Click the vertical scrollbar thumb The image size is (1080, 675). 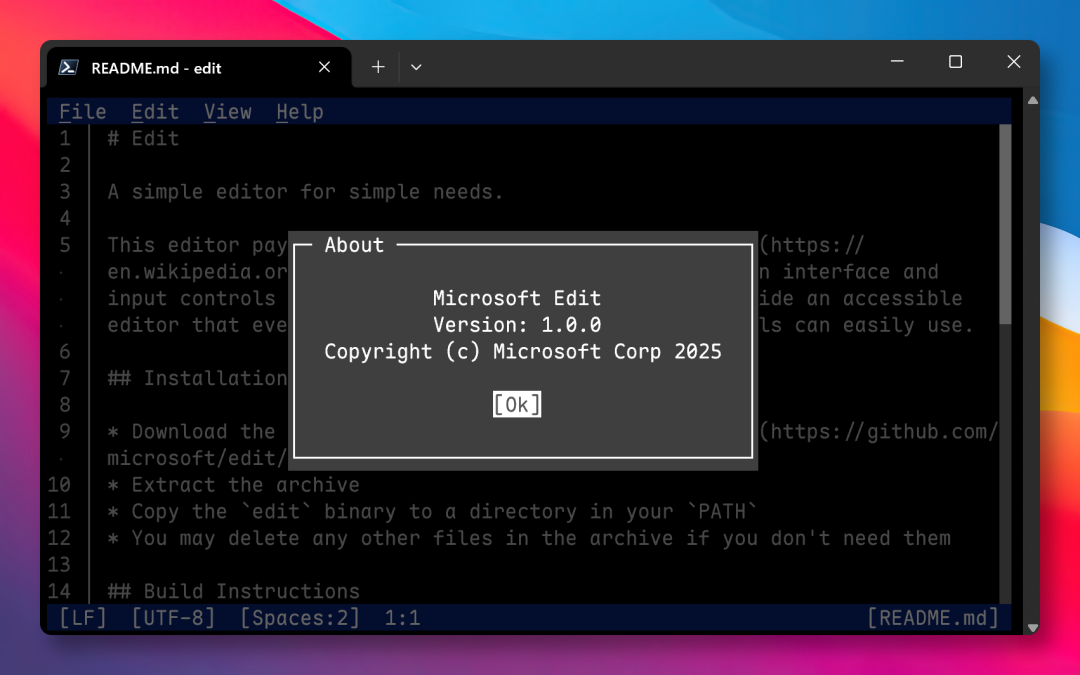[x=1005, y=224]
